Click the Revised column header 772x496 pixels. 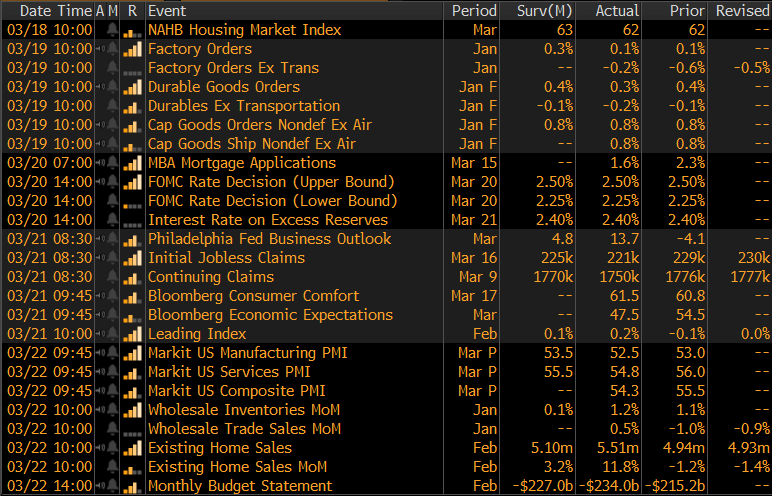click(x=741, y=10)
